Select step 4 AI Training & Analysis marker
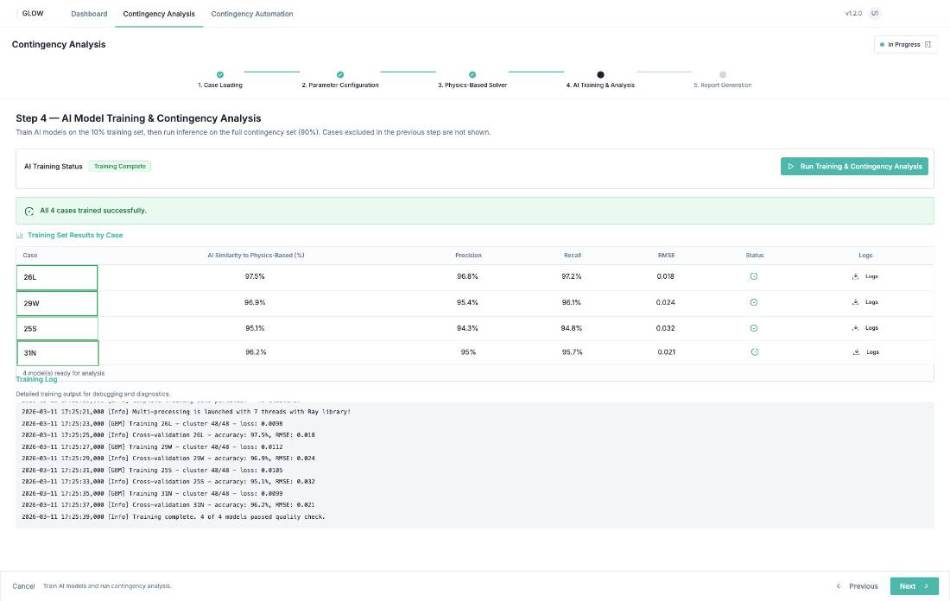This screenshot has width=950, height=601. point(600,75)
